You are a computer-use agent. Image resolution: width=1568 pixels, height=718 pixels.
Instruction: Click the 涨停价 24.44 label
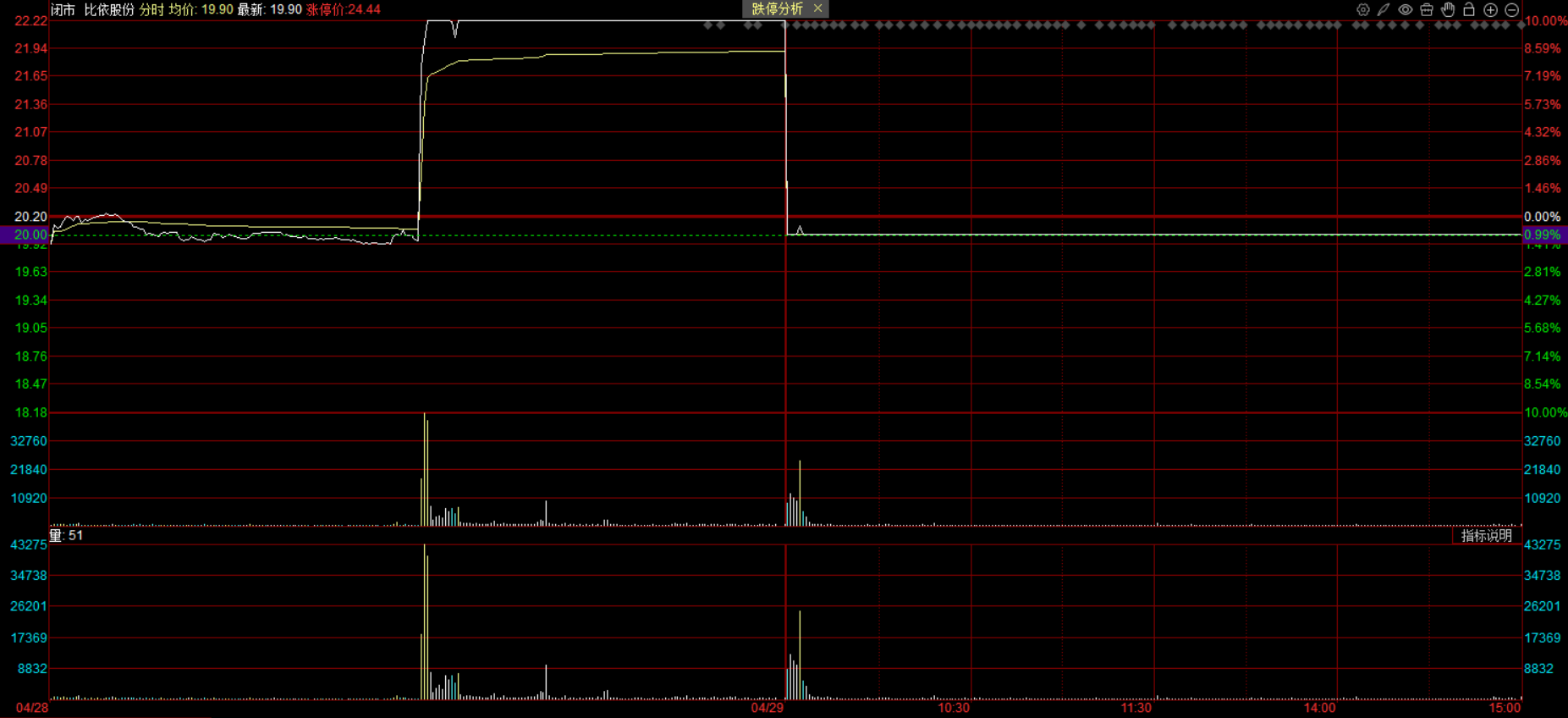click(x=343, y=9)
